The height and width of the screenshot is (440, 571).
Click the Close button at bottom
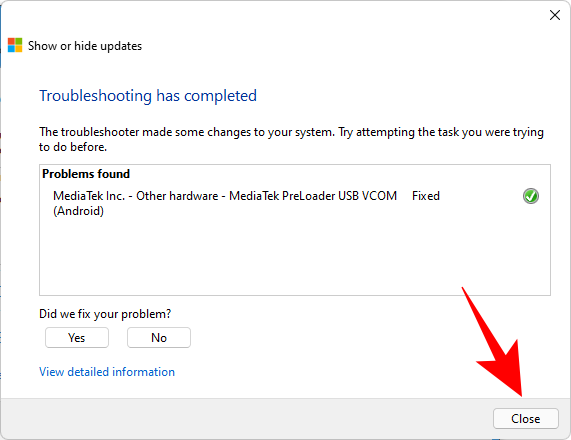pyautogui.click(x=525, y=419)
